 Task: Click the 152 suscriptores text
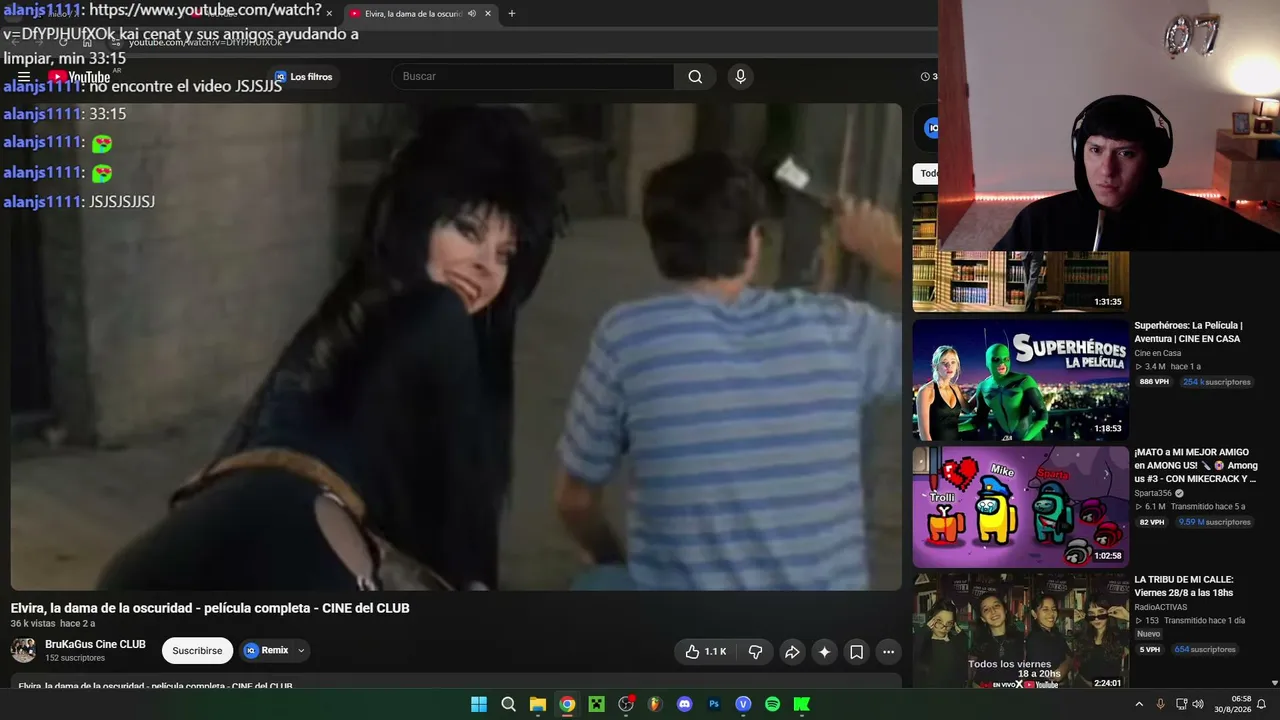point(75,658)
